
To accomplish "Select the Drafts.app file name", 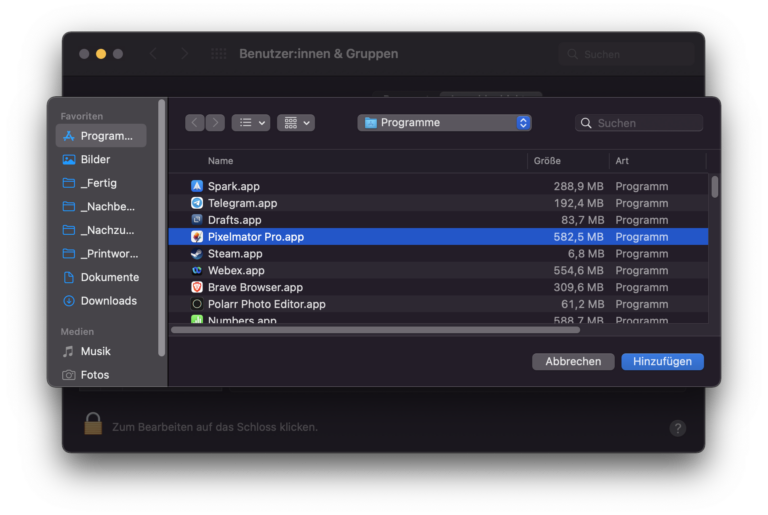I will pos(235,220).
